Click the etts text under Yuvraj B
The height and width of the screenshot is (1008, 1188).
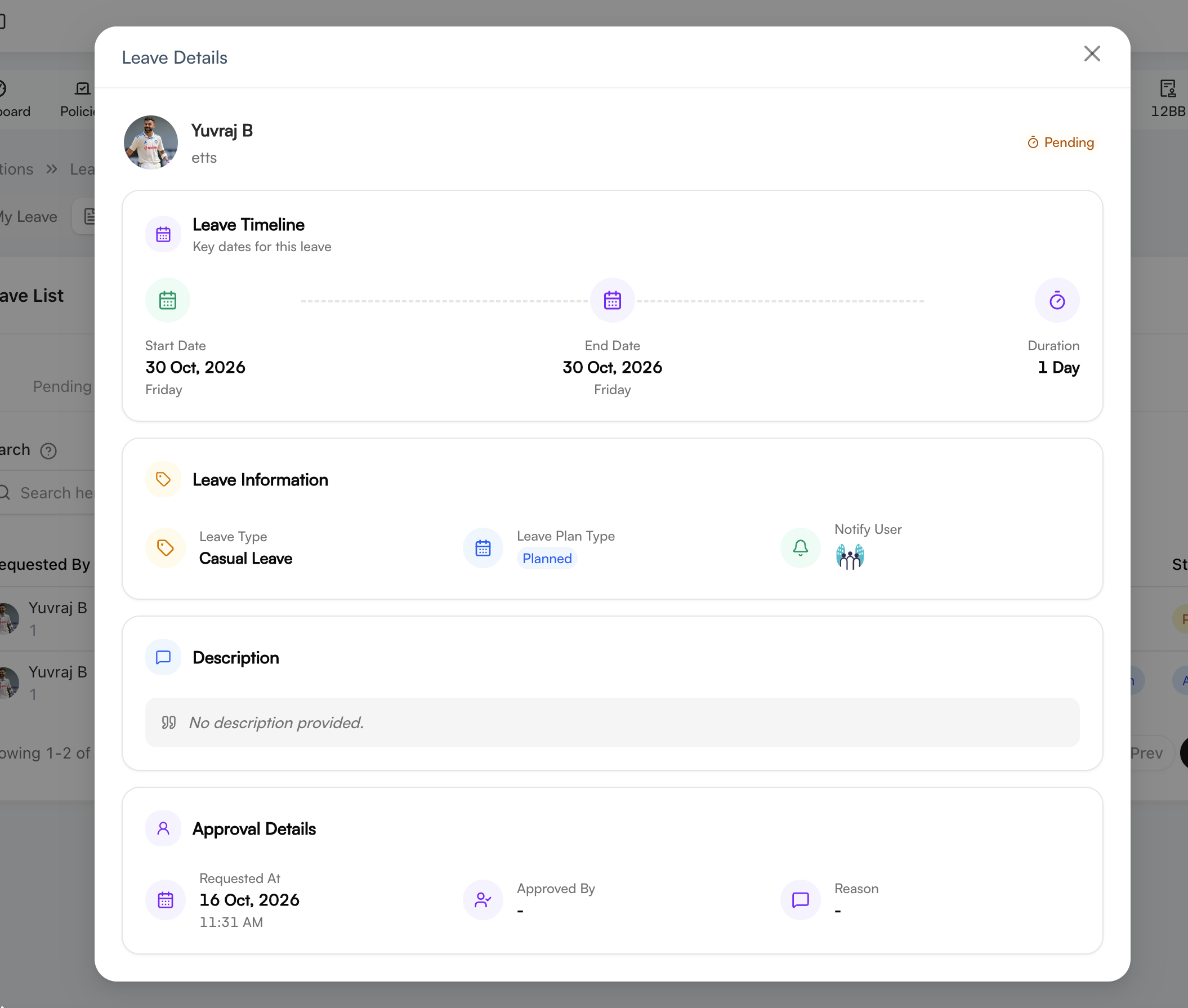204,158
